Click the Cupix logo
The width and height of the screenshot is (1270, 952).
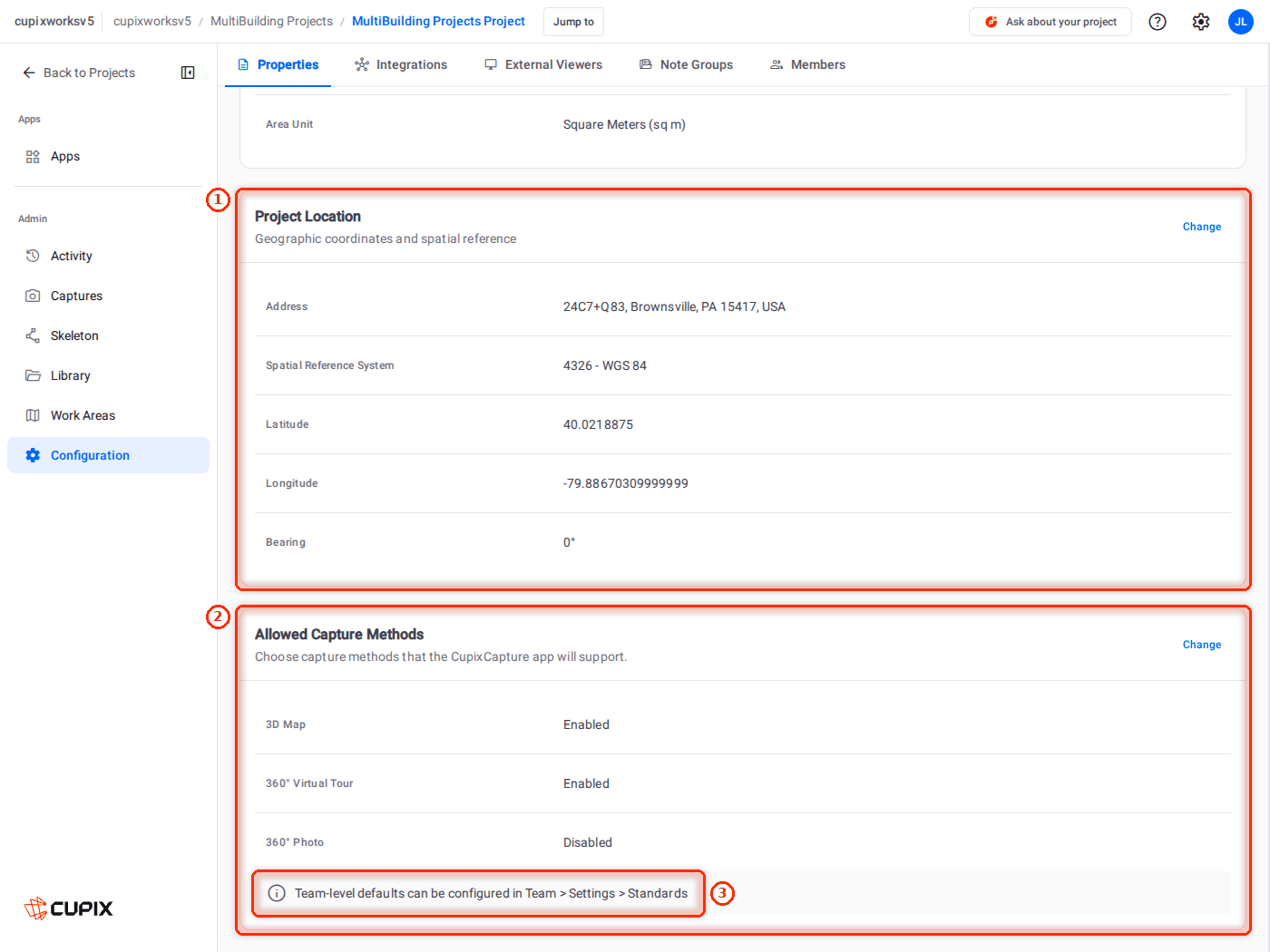[x=69, y=908]
